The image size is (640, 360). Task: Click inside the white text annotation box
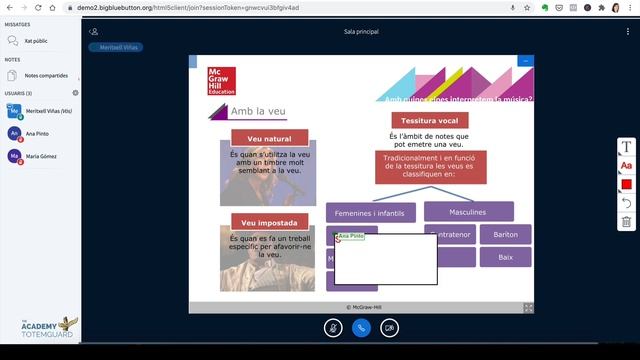(x=386, y=259)
